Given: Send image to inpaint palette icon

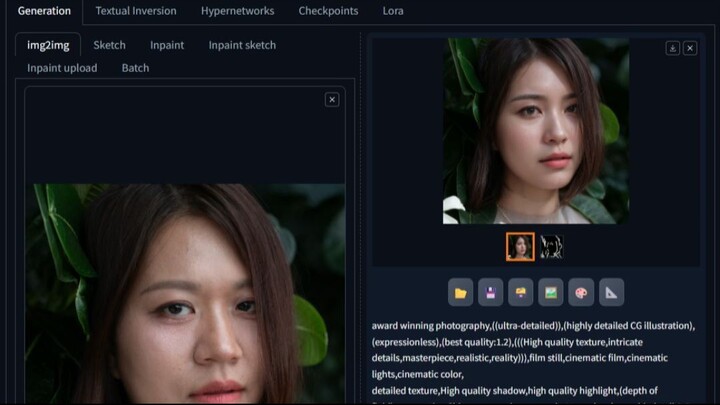Looking at the screenshot, I should pos(581,292).
